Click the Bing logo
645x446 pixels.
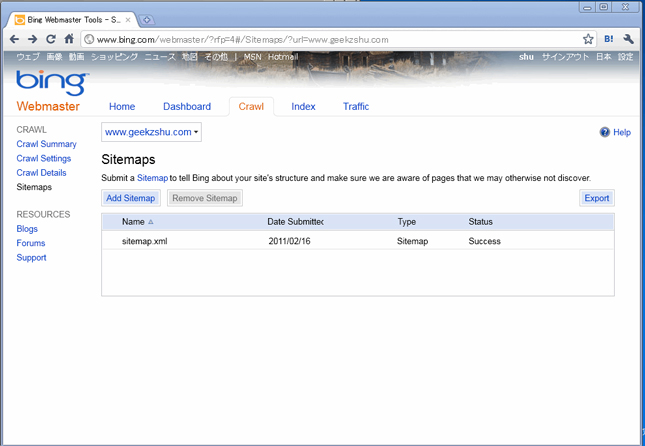52,82
